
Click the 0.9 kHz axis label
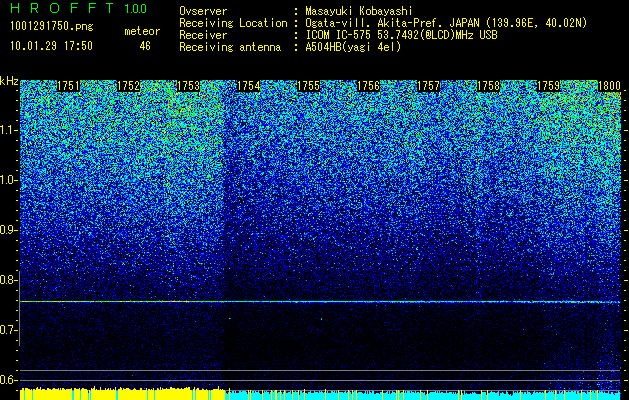(8, 230)
